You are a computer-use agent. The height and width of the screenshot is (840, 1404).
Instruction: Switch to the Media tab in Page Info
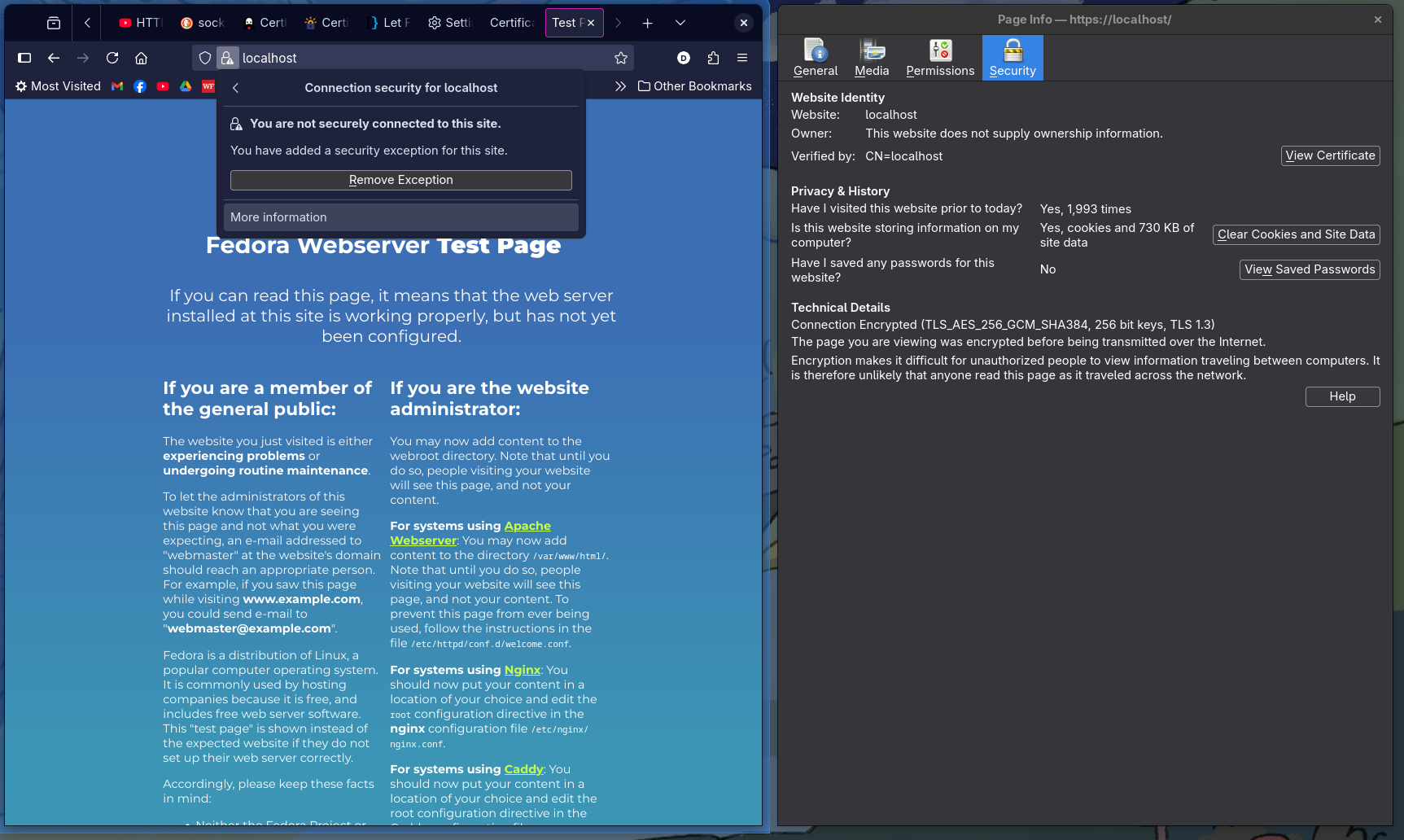[x=872, y=58]
